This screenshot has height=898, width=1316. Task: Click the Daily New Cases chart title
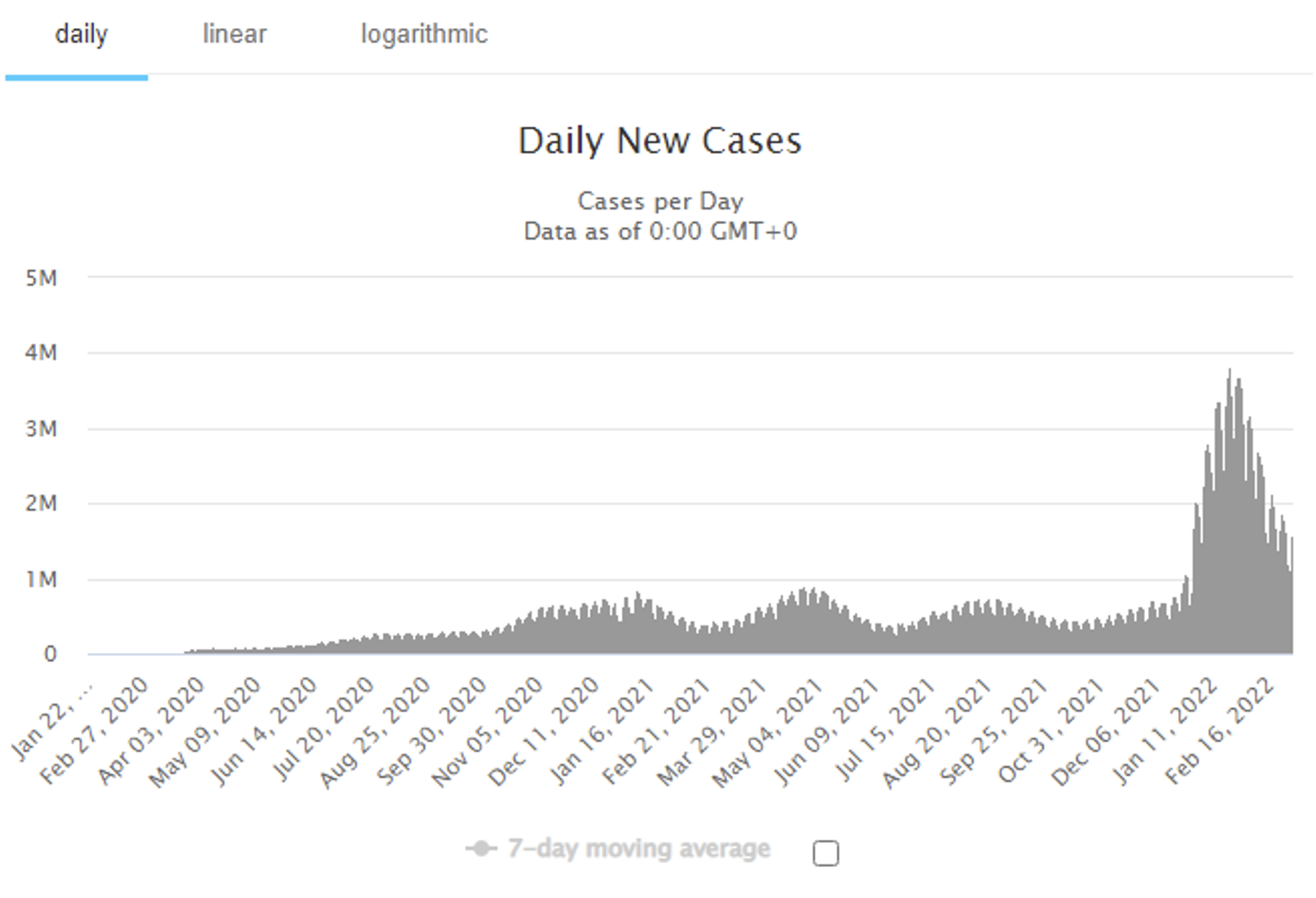pyautogui.click(x=659, y=141)
